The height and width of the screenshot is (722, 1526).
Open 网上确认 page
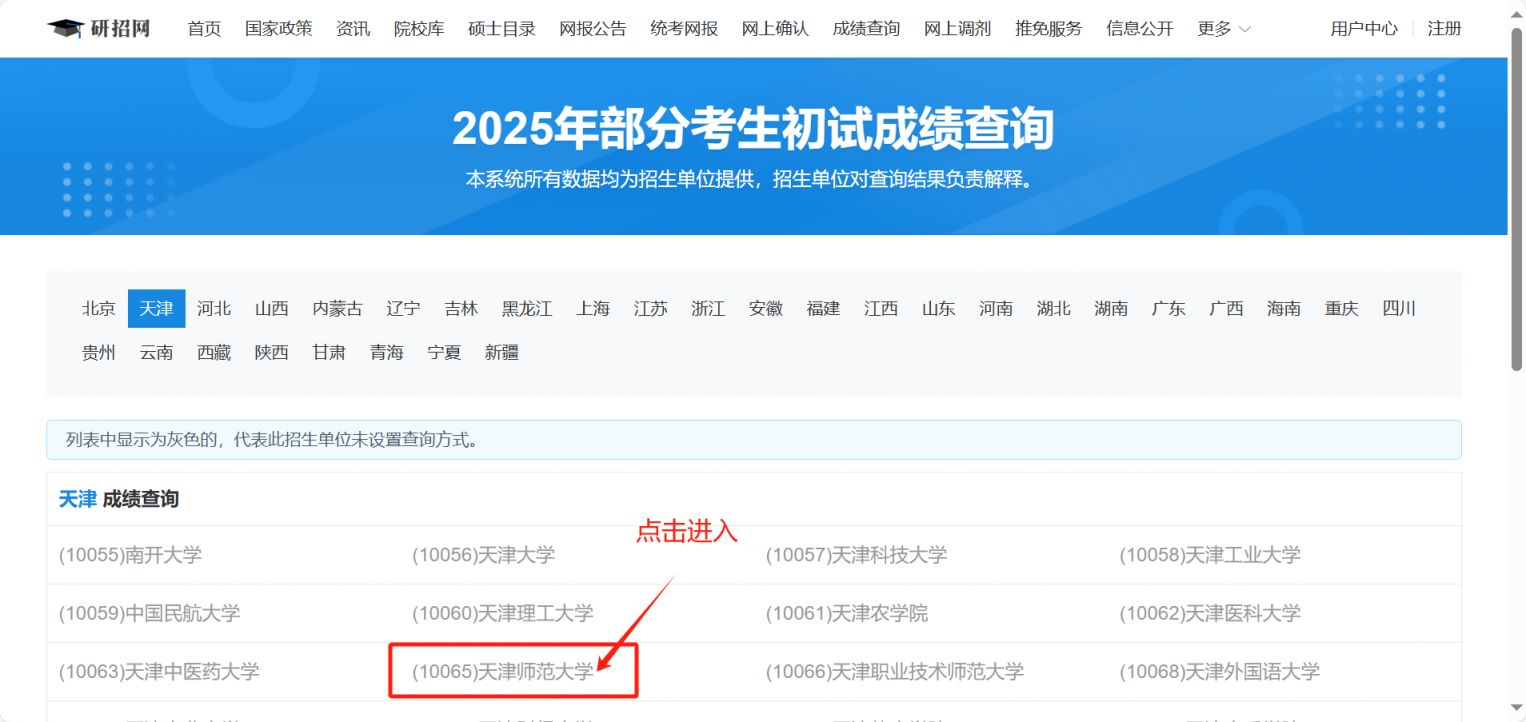coord(775,29)
